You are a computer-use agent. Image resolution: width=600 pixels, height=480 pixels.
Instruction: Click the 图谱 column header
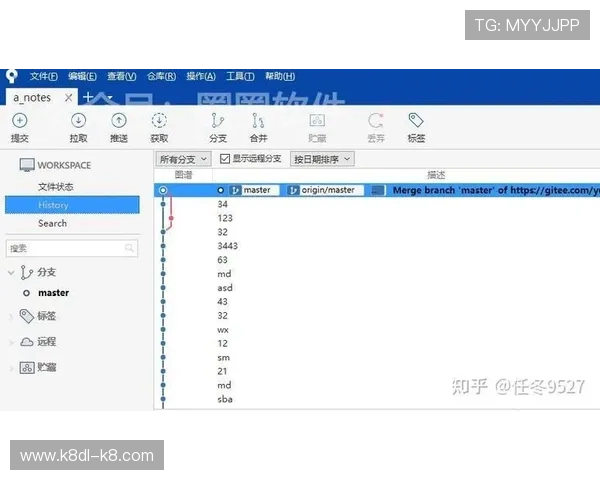point(183,175)
